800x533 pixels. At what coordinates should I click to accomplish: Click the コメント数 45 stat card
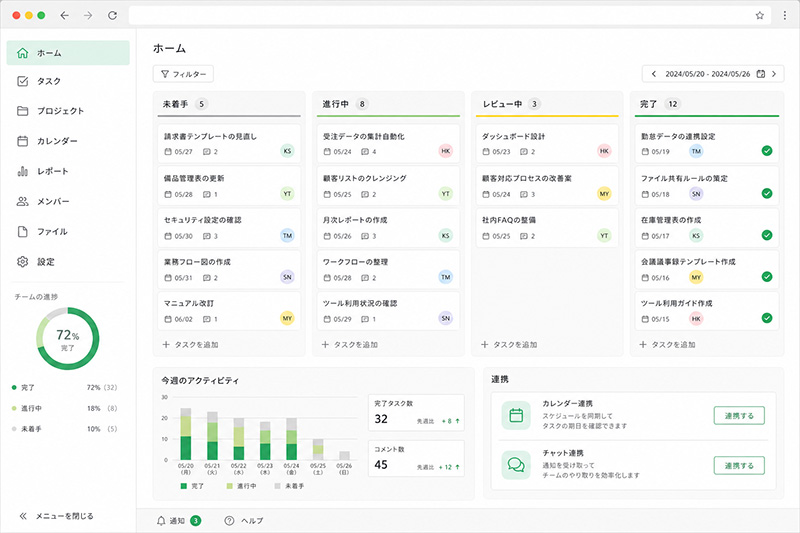coord(416,459)
